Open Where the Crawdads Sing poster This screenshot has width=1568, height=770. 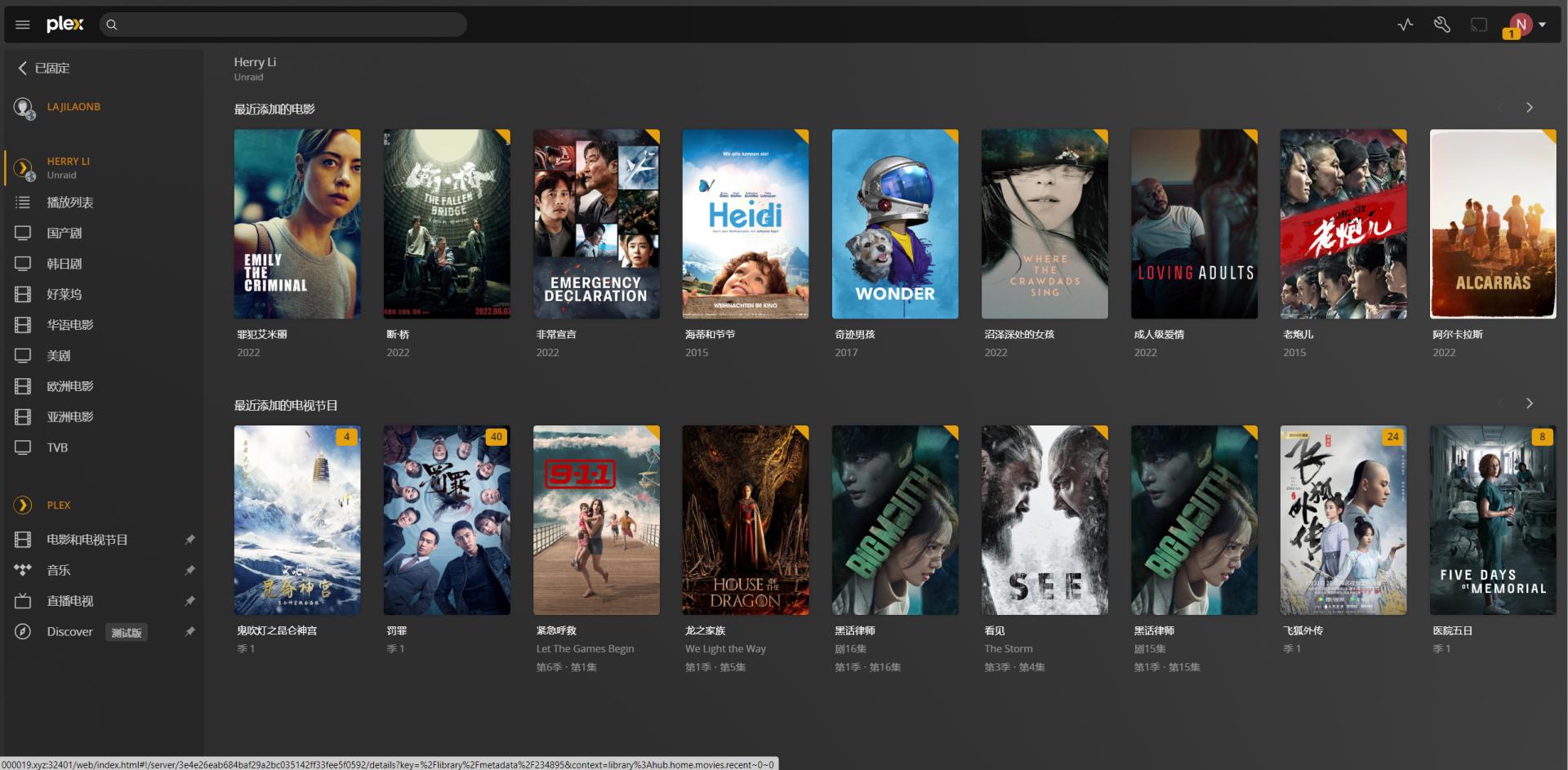pos(1045,224)
